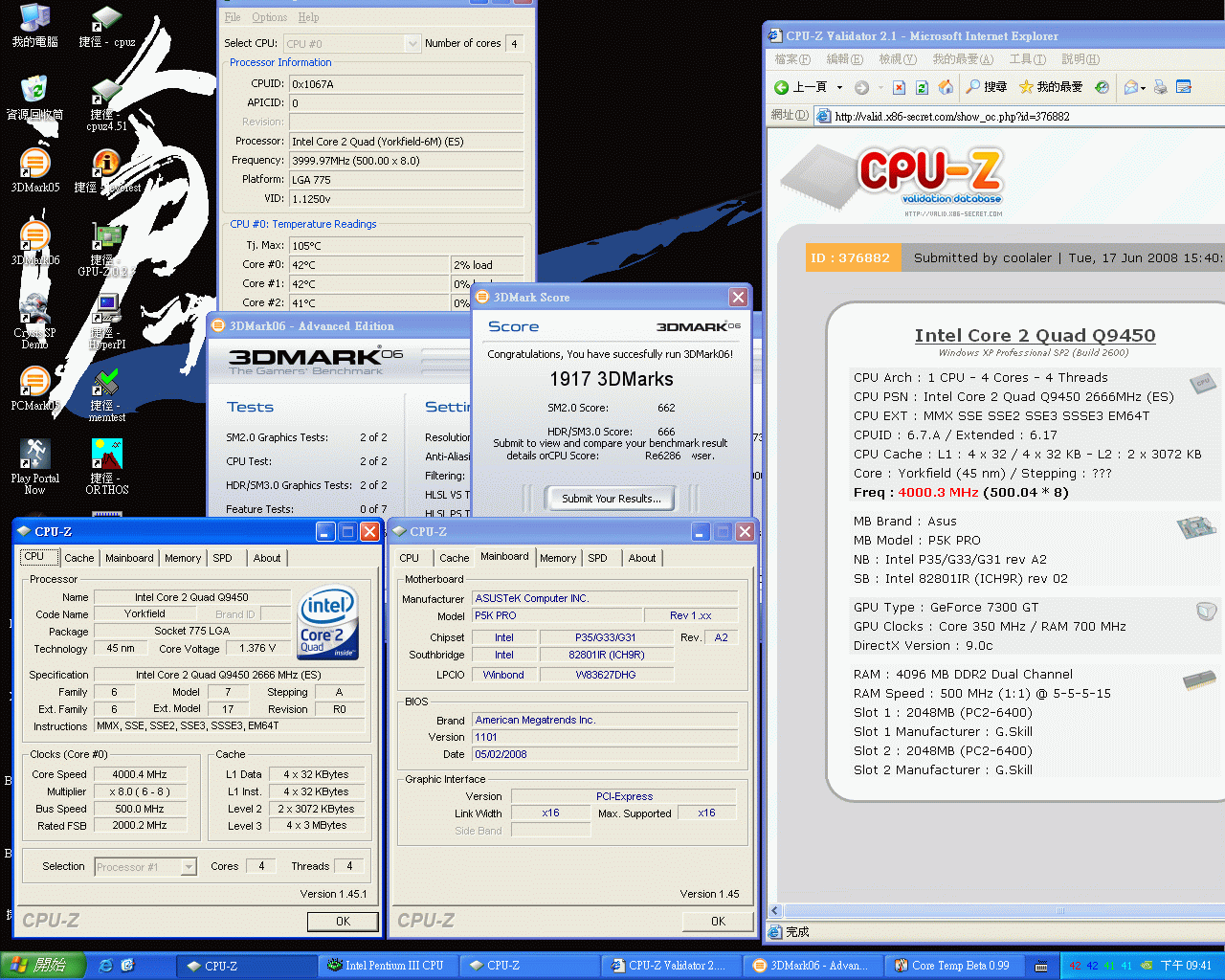Open Core Temp Options menu
Viewport: 1225px width, 980px height.
(x=269, y=17)
